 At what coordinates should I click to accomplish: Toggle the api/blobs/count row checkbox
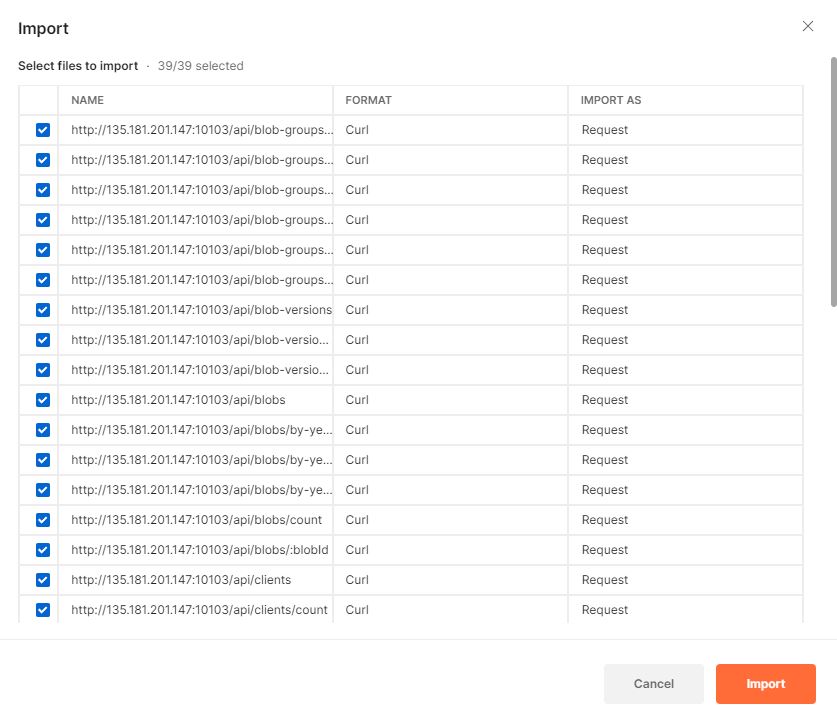43,520
